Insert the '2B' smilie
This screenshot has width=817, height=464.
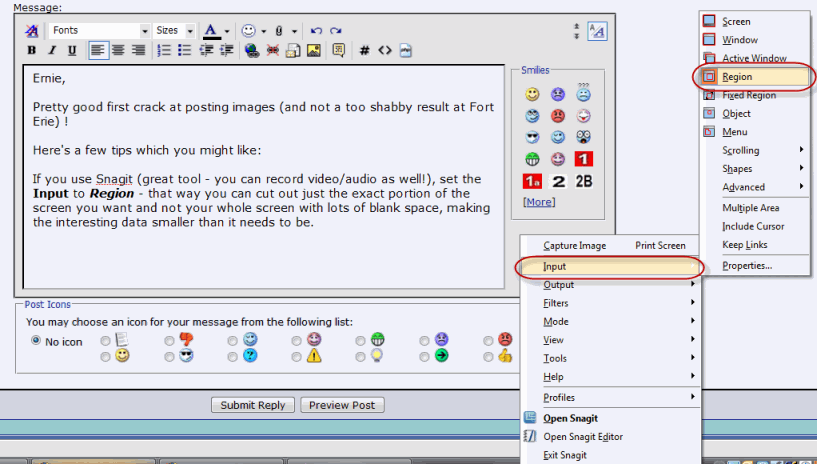pyautogui.click(x=584, y=181)
